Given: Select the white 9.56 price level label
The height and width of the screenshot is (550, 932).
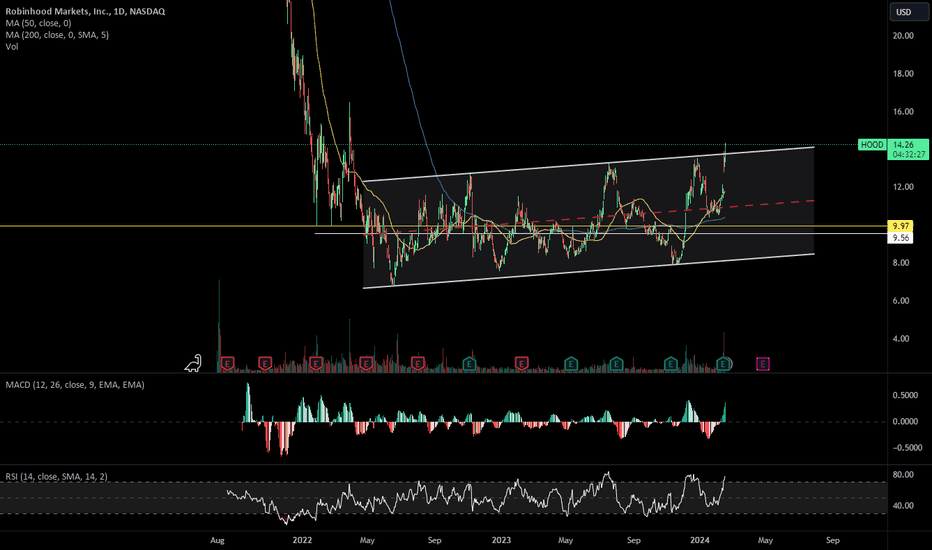Looking at the screenshot, I should coord(900,238).
